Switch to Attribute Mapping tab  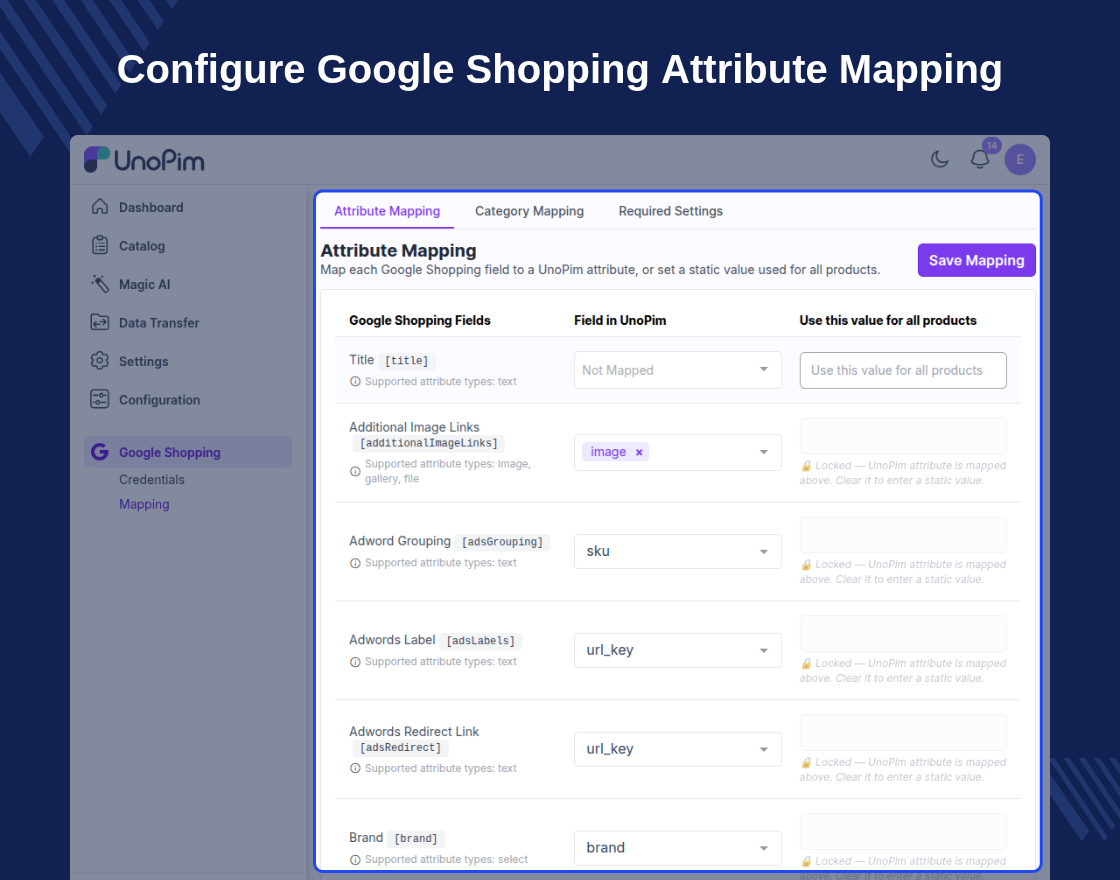387,211
